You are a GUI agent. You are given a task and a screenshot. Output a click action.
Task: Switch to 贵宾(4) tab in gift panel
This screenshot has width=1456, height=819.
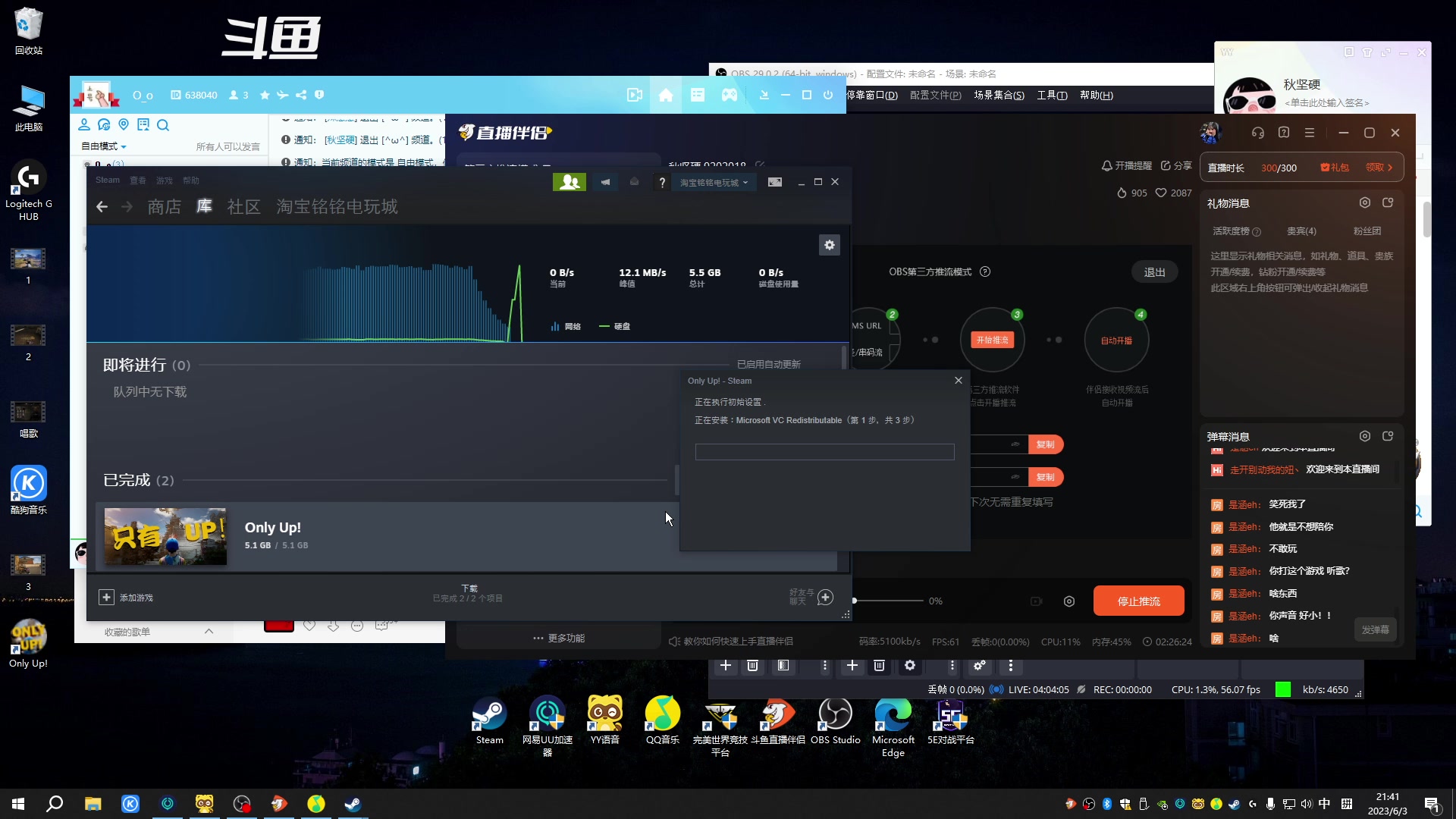click(1301, 231)
